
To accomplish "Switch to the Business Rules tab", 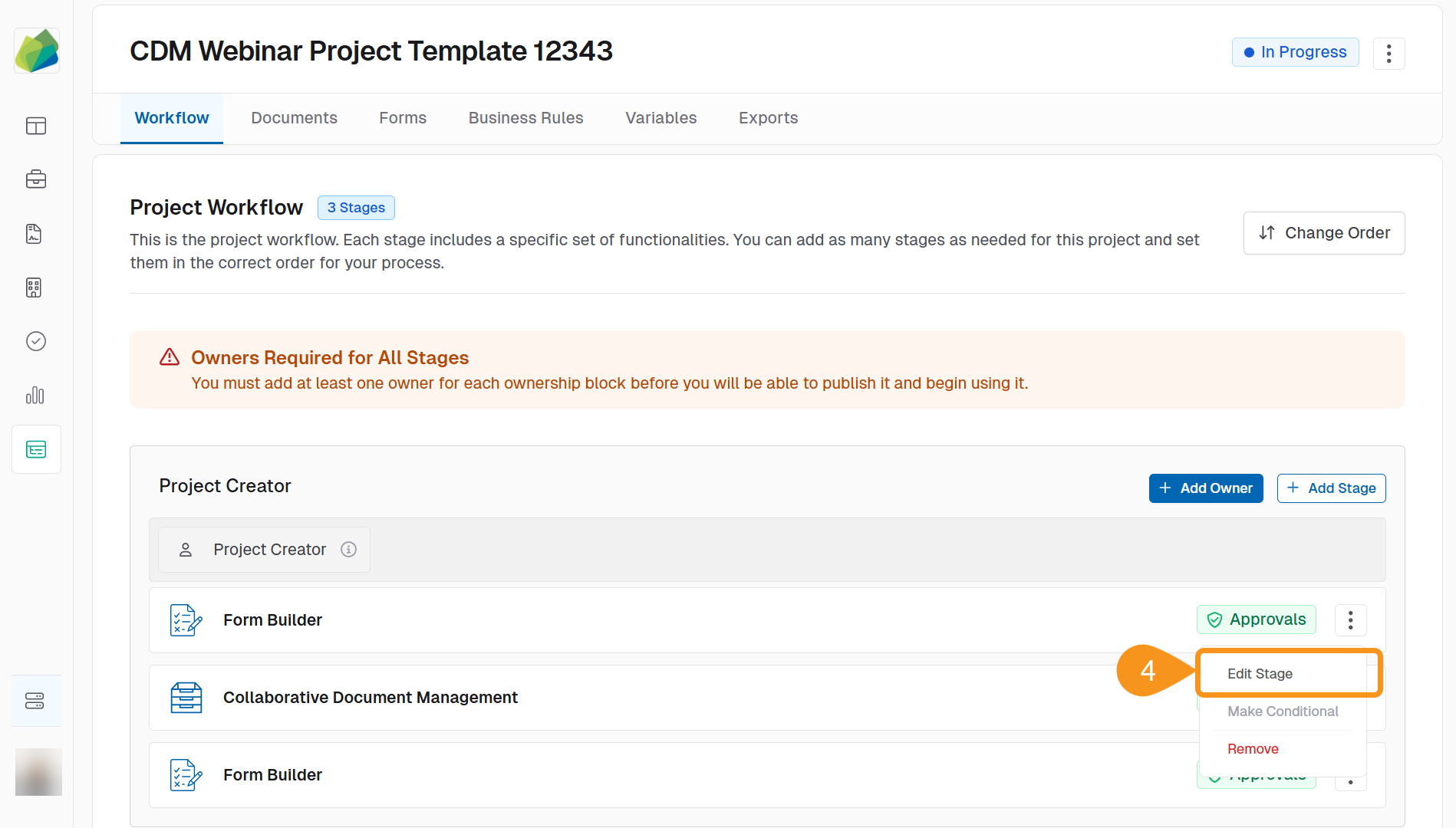I will [525, 117].
